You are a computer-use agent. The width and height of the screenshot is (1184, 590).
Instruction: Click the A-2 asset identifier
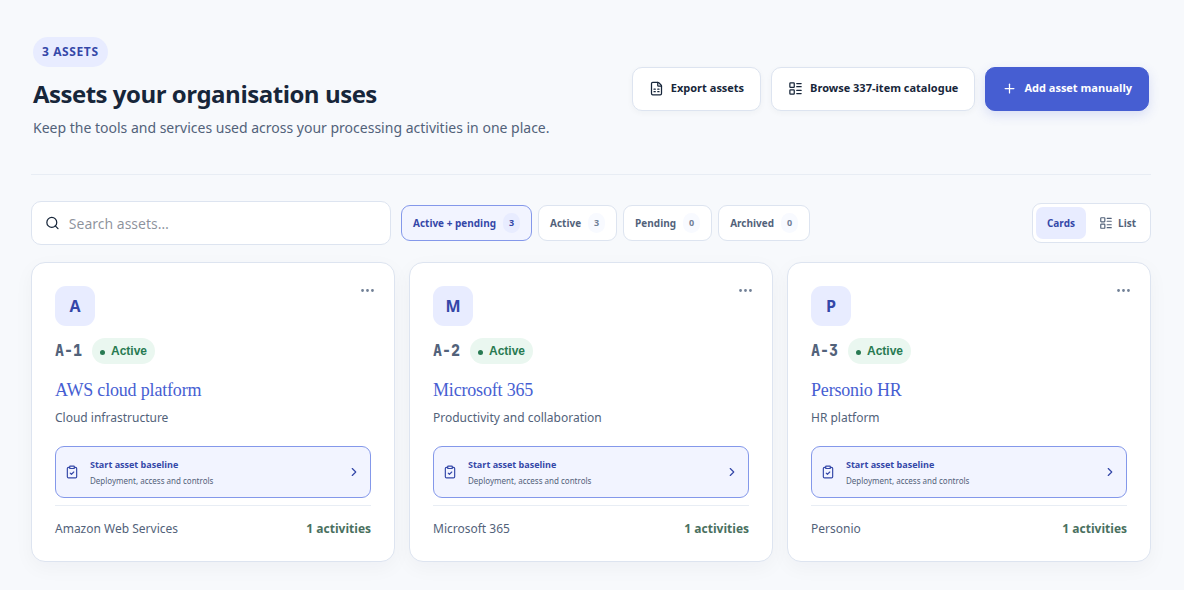coord(447,351)
